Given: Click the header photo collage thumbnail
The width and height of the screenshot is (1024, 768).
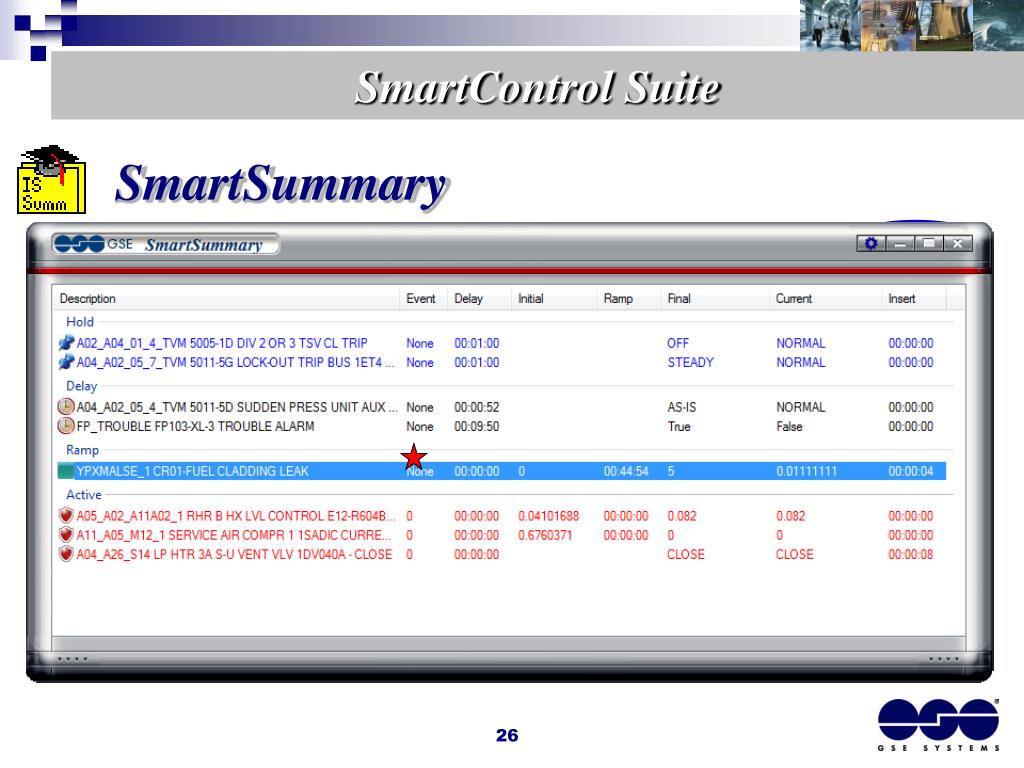Looking at the screenshot, I should click(x=912, y=25).
